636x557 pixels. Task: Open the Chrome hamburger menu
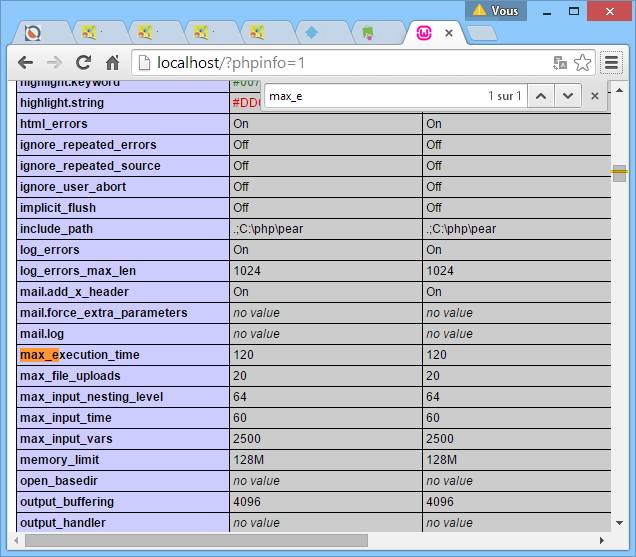coord(610,63)
